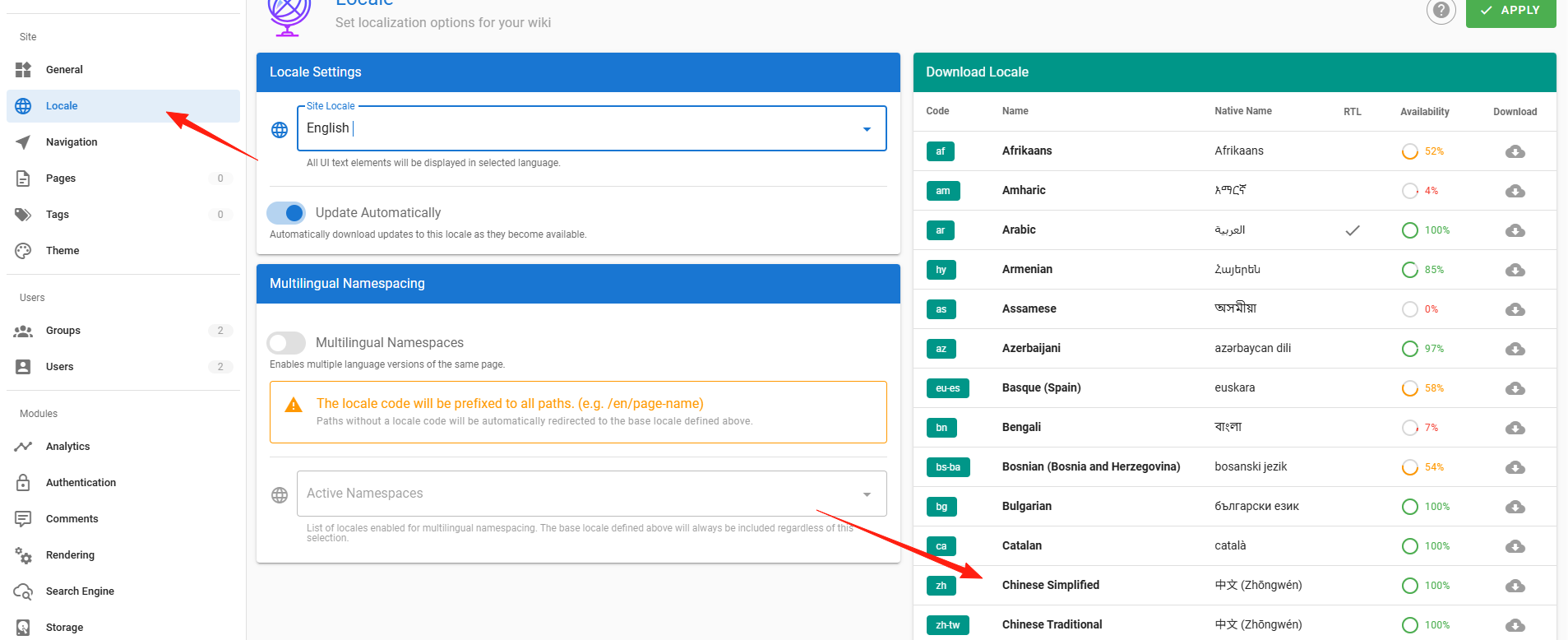Open Theme settings
1568x640 pixels.
(123, 251)
